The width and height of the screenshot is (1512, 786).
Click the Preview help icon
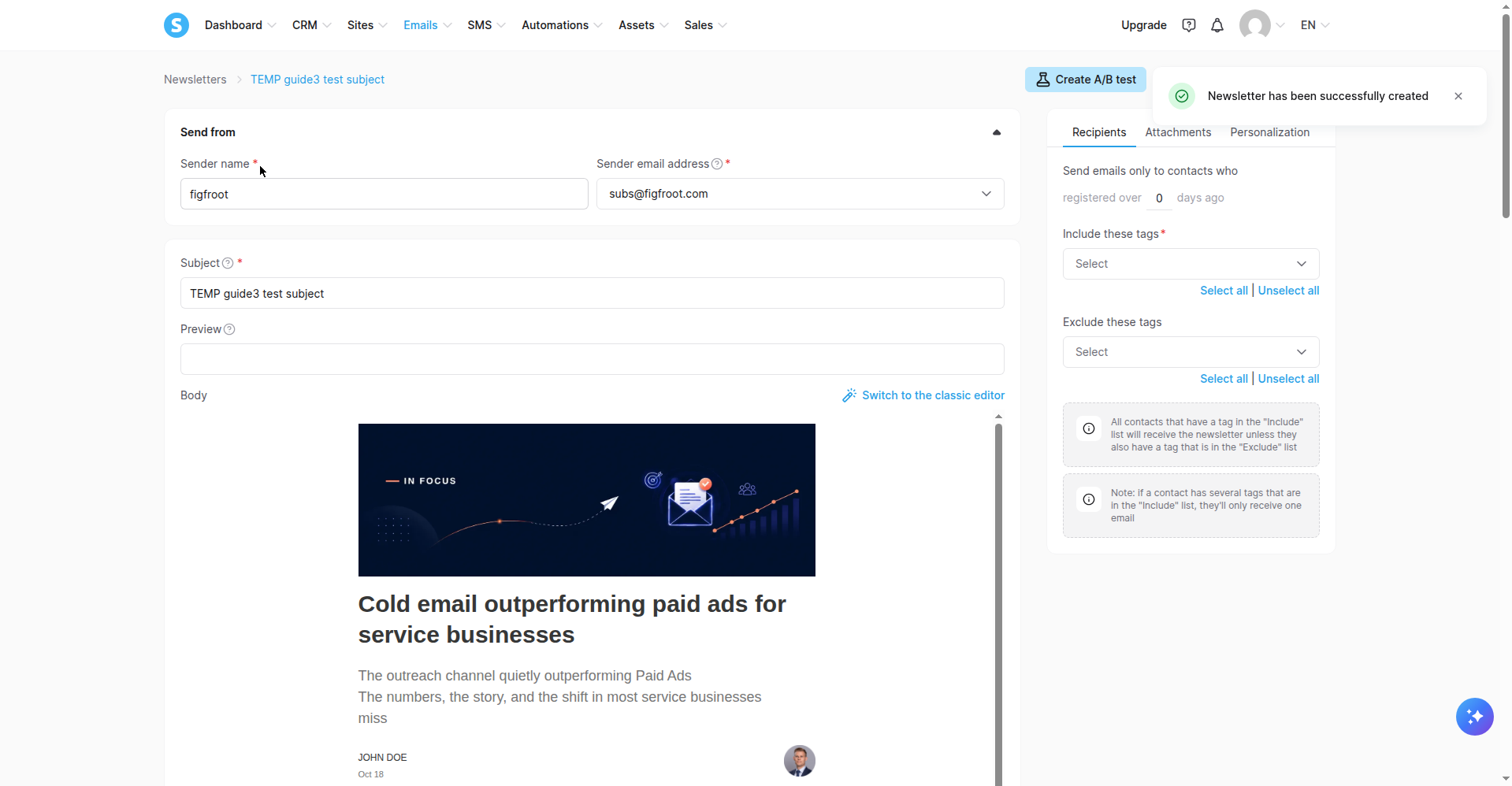click(229, 329)
